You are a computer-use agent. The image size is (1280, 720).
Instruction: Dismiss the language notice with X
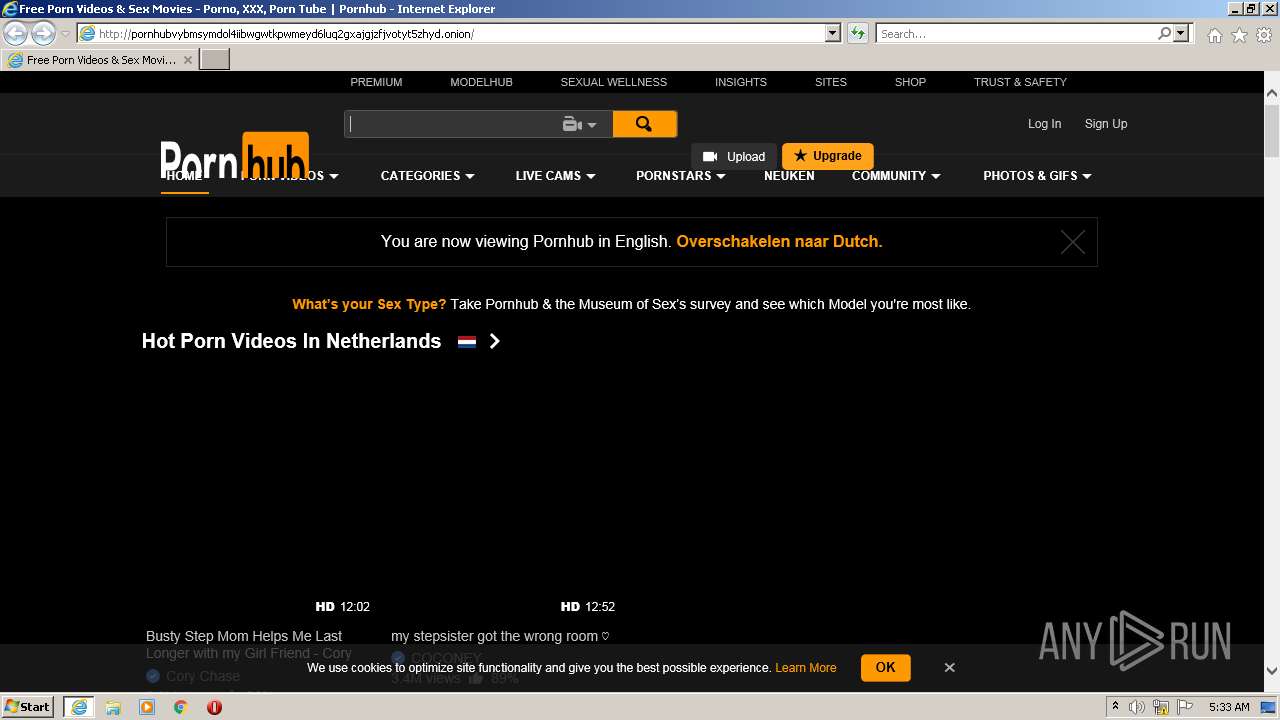coord(1073,242)
